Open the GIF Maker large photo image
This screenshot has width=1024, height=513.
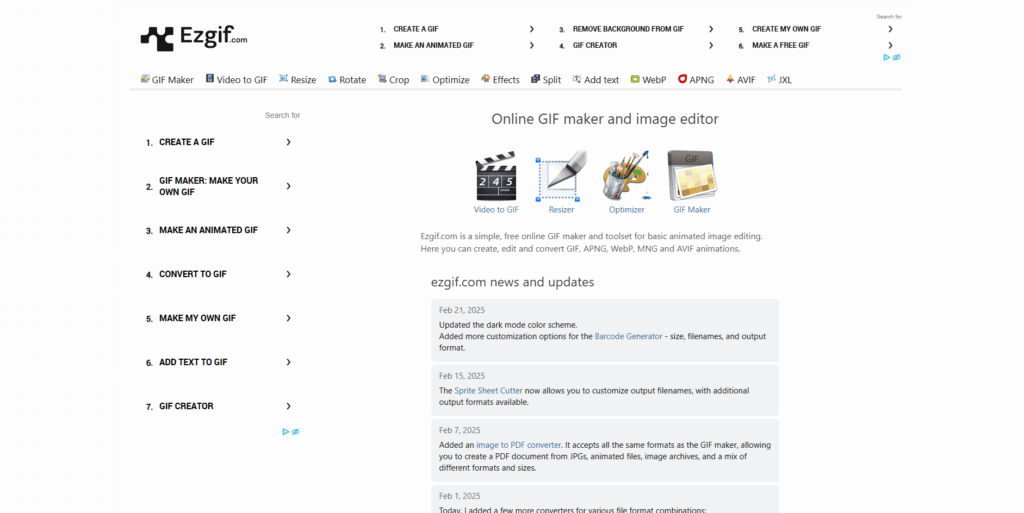(x=692, y=176)
